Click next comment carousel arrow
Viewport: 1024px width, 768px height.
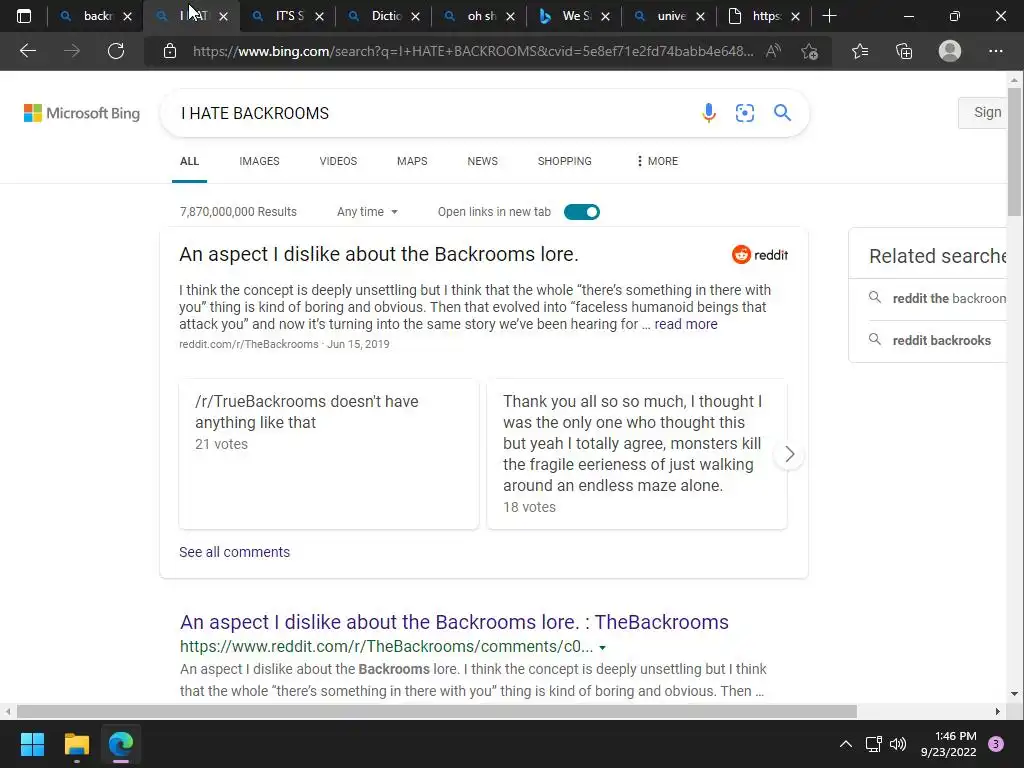790,454
